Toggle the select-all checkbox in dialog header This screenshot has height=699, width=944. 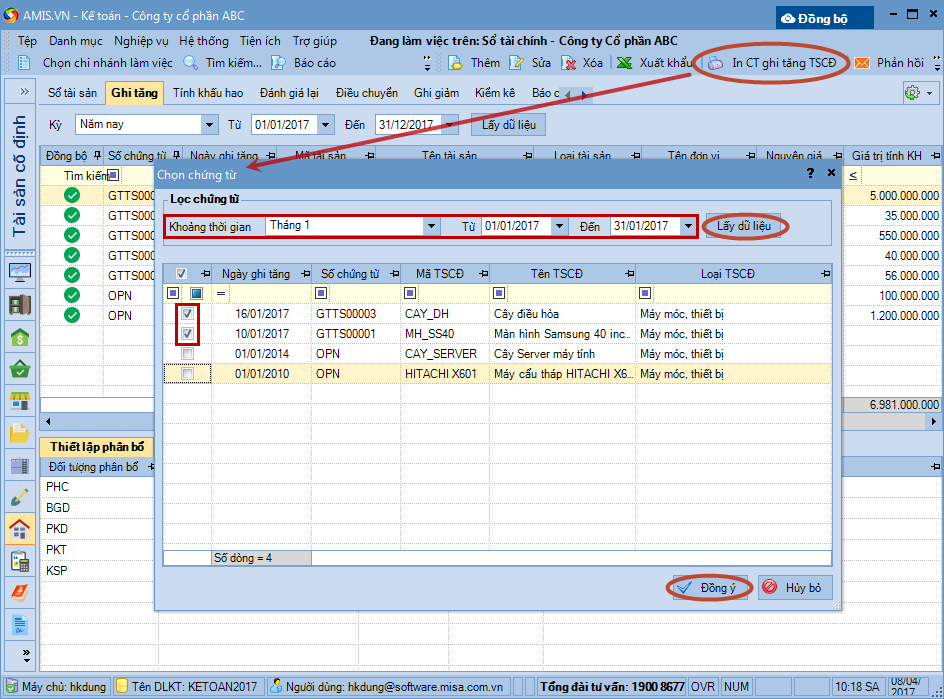(x=181, y=274)
